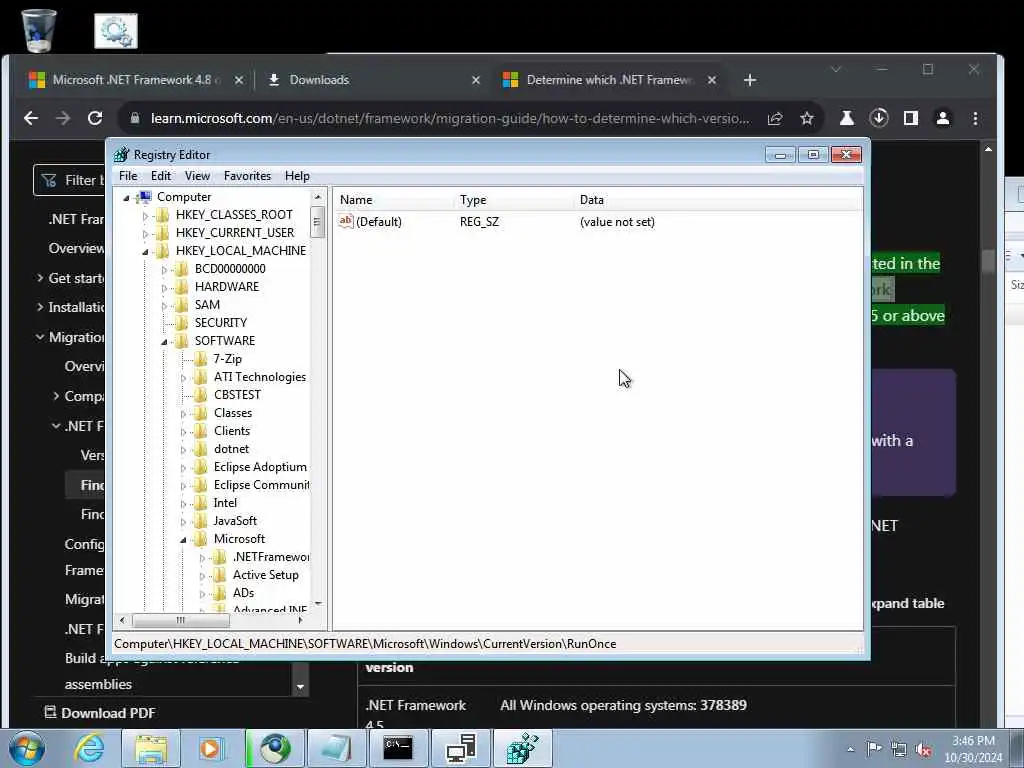Collapse the Microsoft key arrow
This screenshot has height=768, width=1024.
tap(183, 539)
